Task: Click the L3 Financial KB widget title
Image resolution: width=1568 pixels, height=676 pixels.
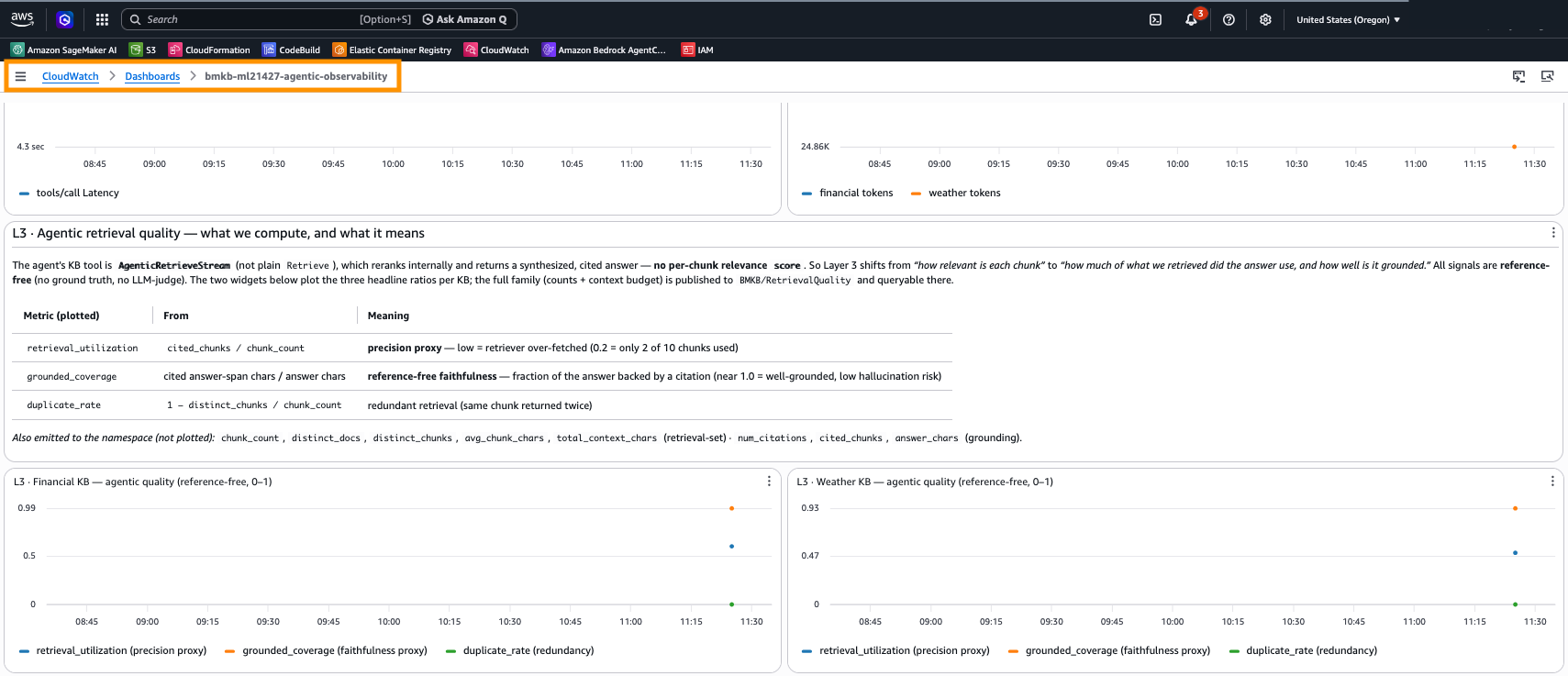Action: tap(142, 482)
